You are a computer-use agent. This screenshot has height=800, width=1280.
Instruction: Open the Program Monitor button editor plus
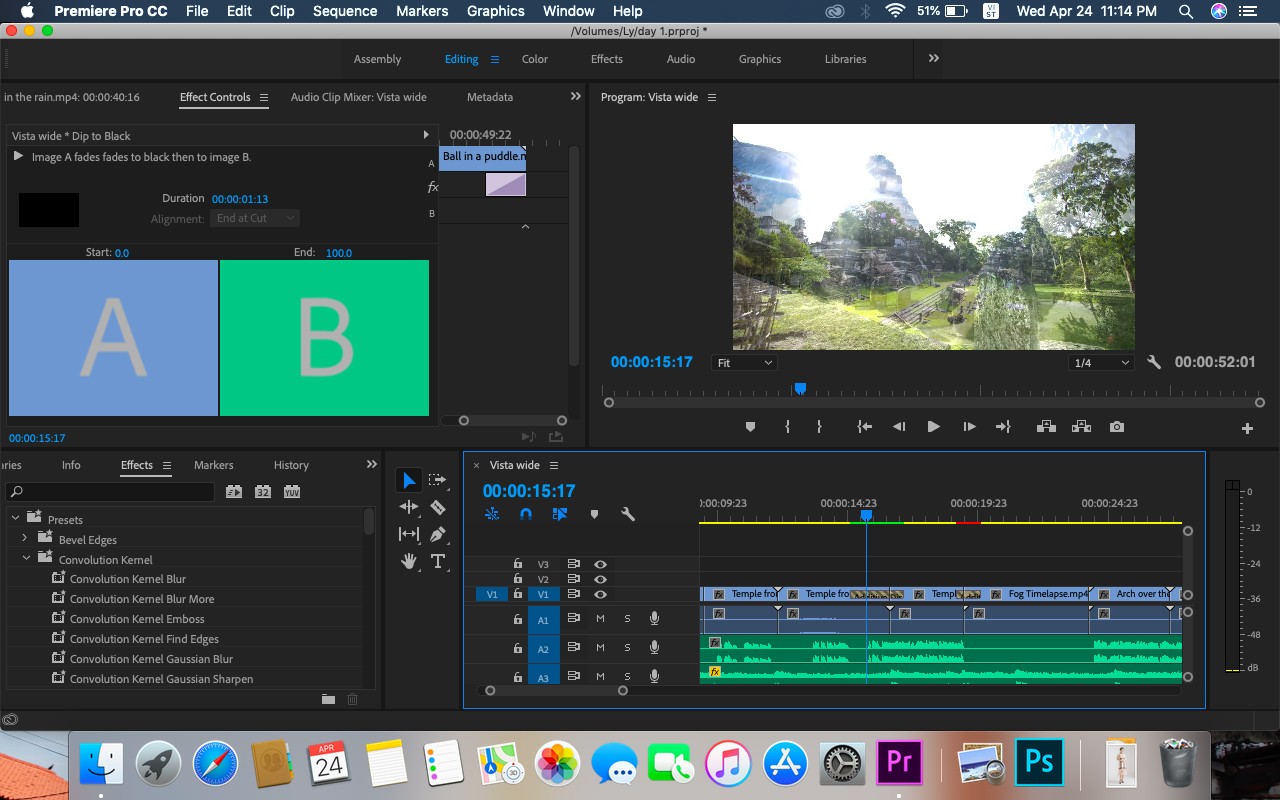[1247, 428]
